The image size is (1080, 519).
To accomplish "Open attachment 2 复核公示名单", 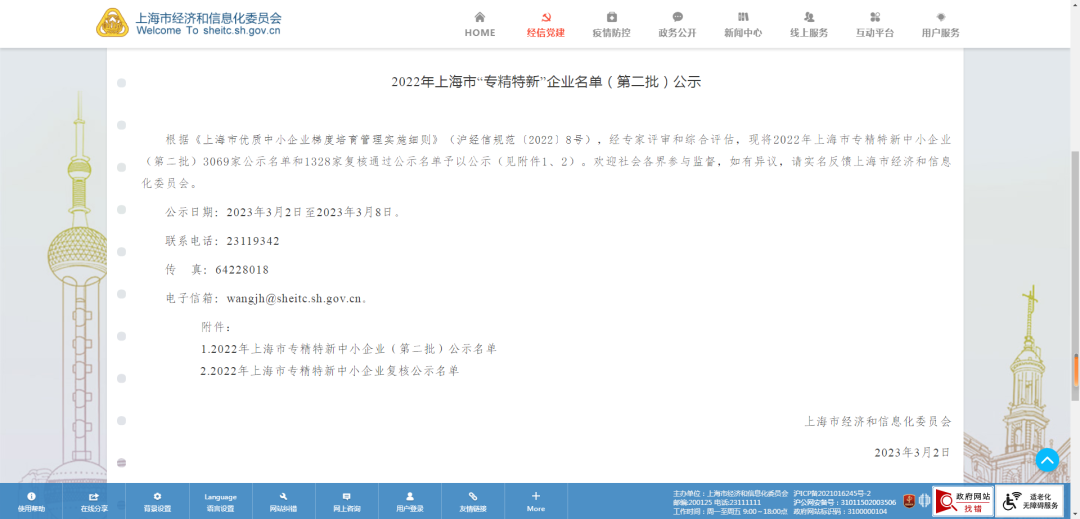I will pyautogui.click(x=330, y=371).
